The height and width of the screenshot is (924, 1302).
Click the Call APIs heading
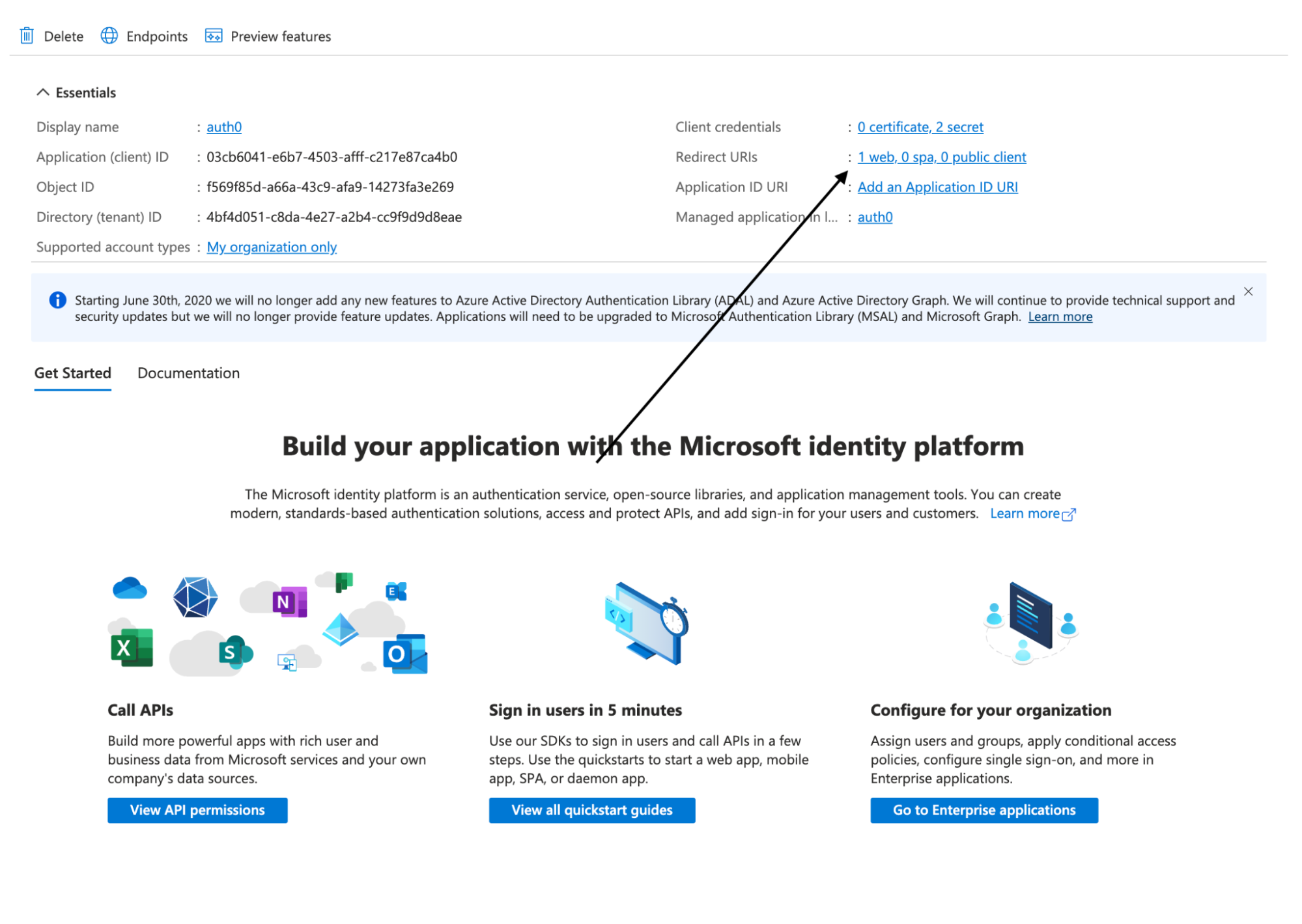141,710
